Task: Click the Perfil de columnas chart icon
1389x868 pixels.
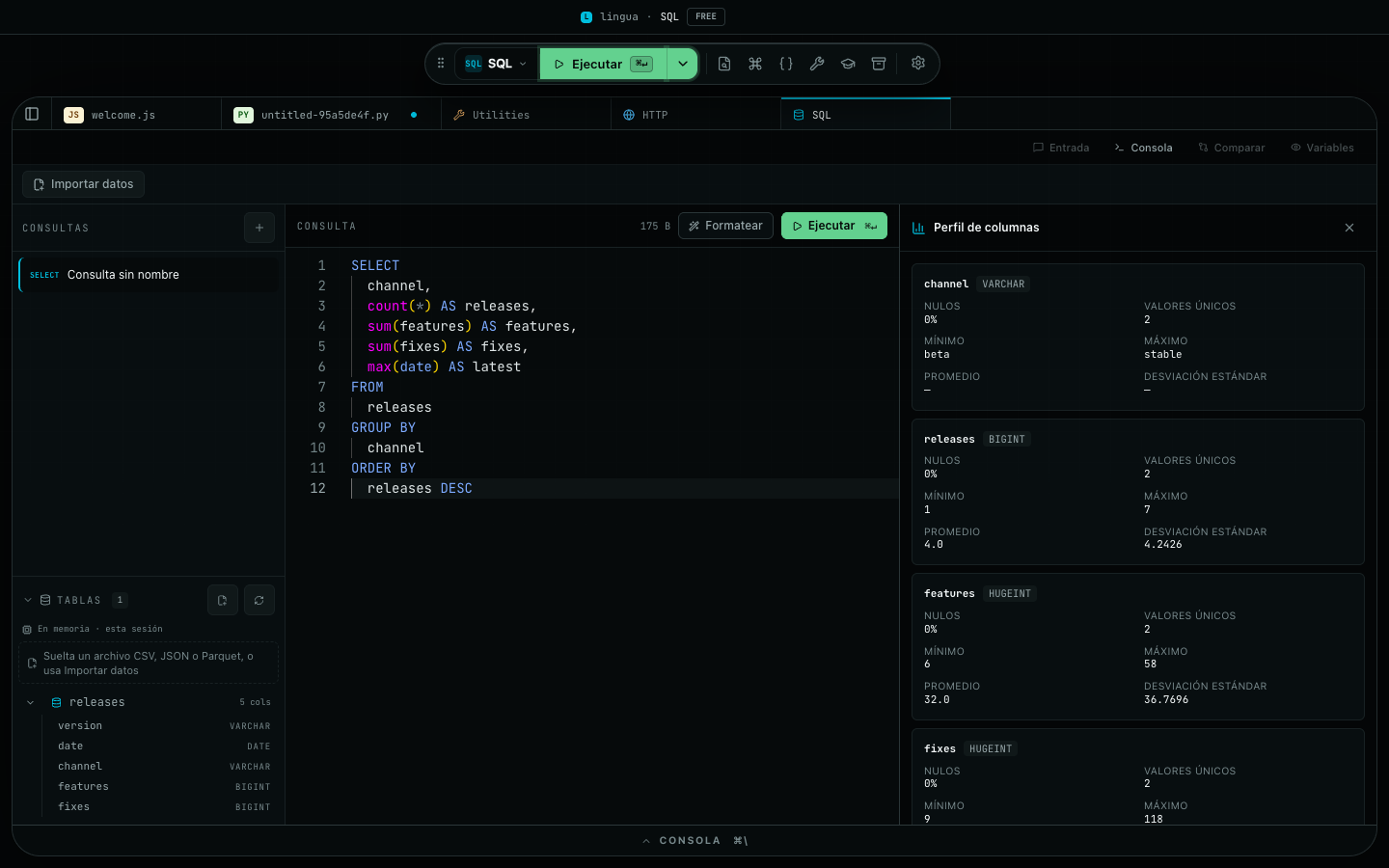Action: [918, 228]
